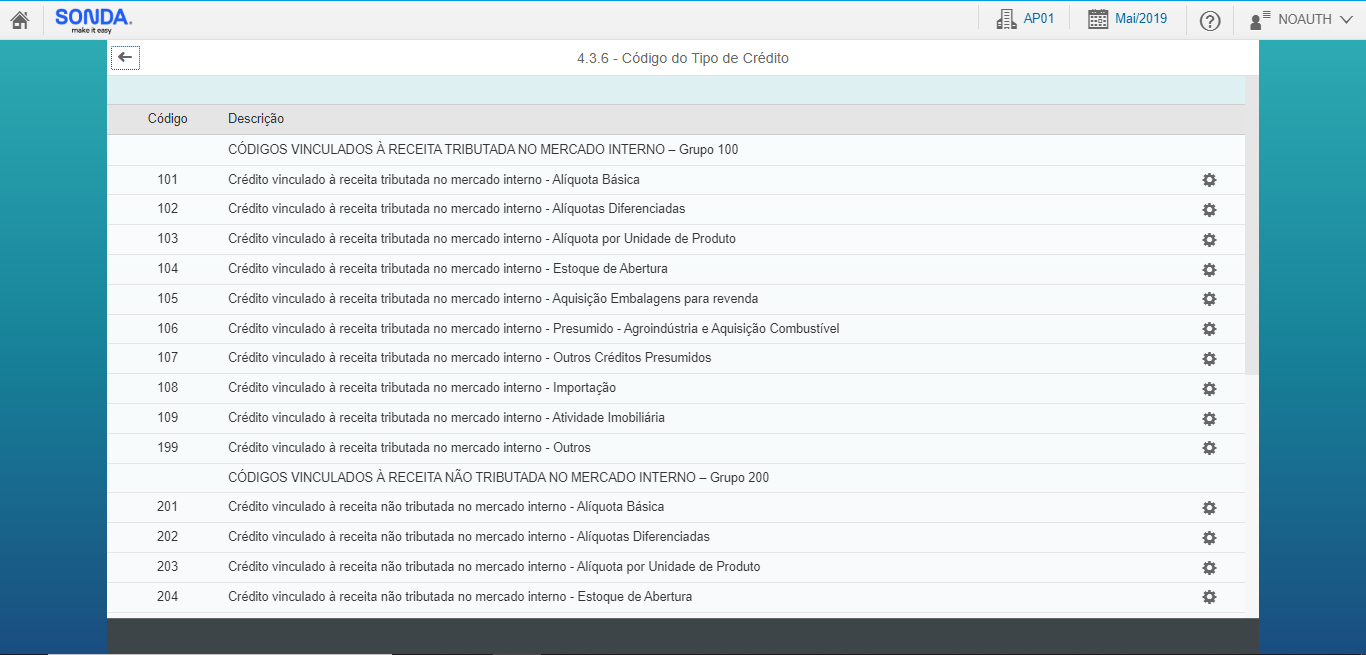Select code cell 103
1366x655 pixels.
(x=168, y=239)
